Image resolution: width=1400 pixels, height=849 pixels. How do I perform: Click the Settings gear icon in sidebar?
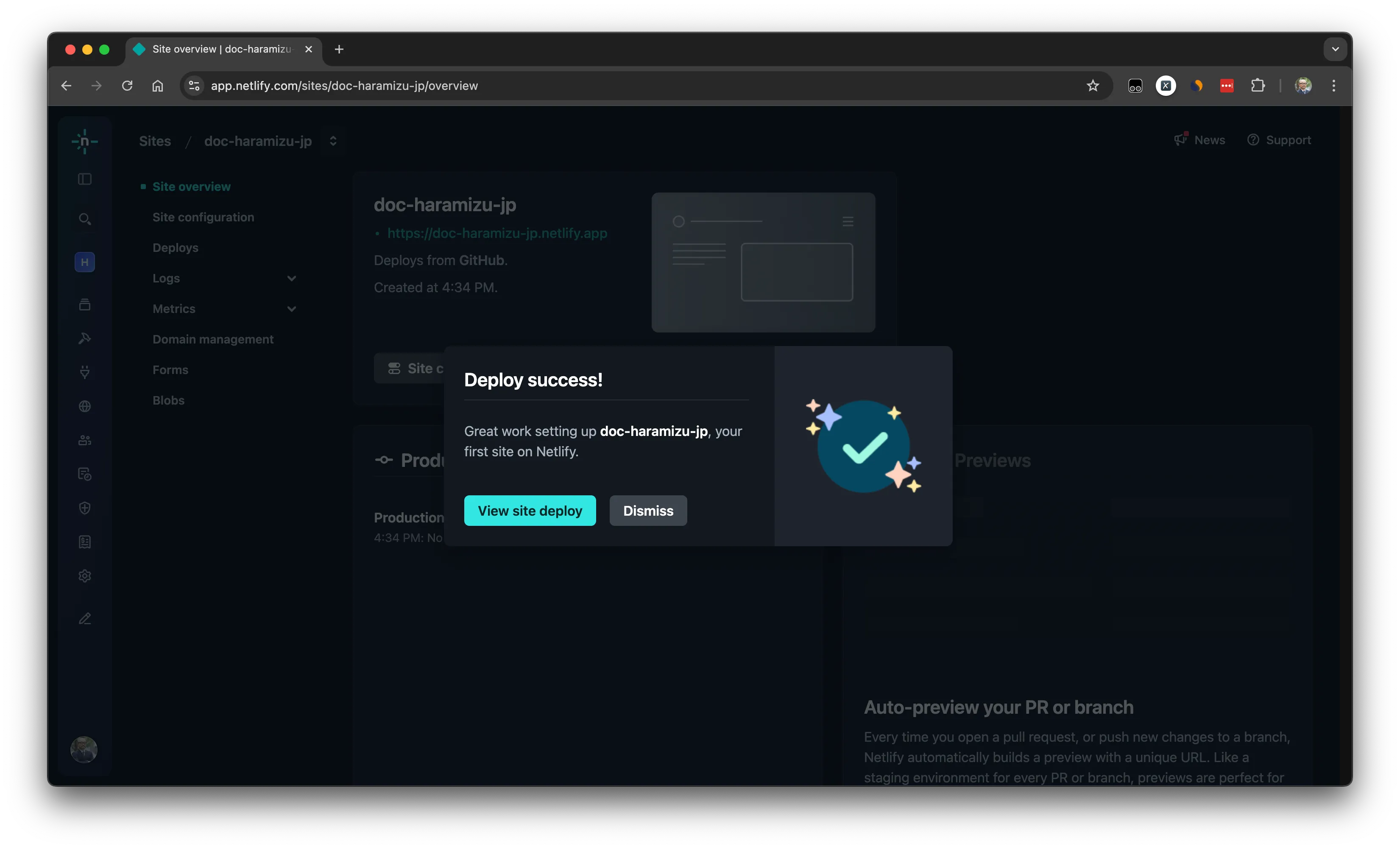coord(85,575)
